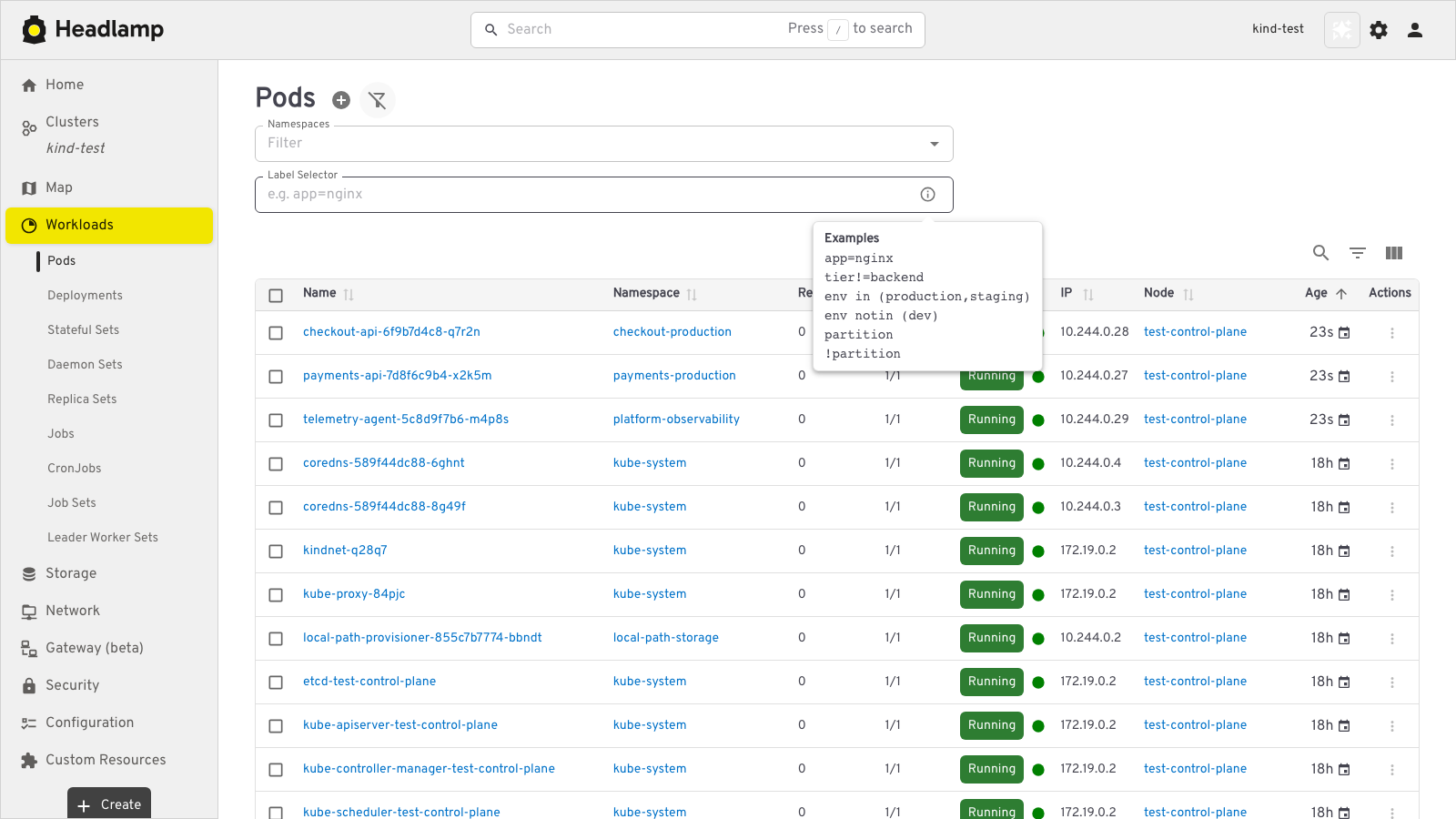Open actions menu for kube-proxy-84pjc pod
The height and width of the screenshot is (819, 1456).
(1392, 595)
